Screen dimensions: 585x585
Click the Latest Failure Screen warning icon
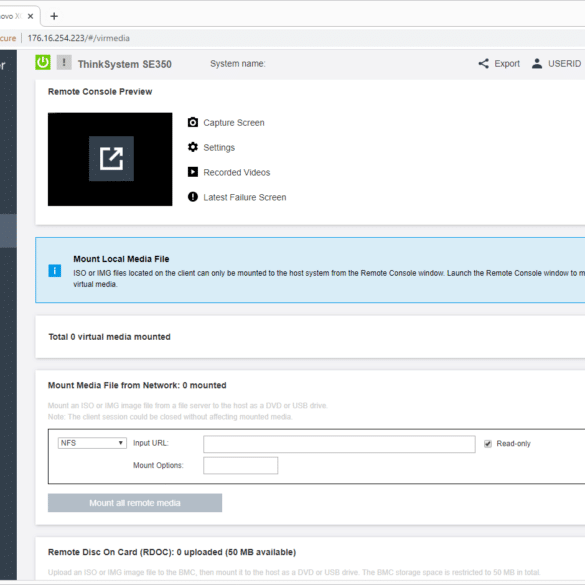coord(193,197)
